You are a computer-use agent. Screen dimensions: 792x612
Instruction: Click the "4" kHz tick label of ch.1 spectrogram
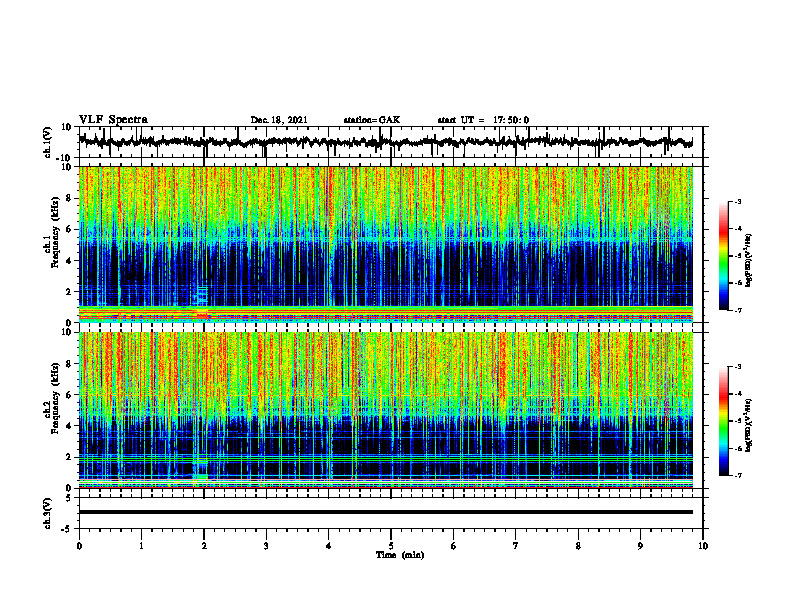tap(70, 261)
